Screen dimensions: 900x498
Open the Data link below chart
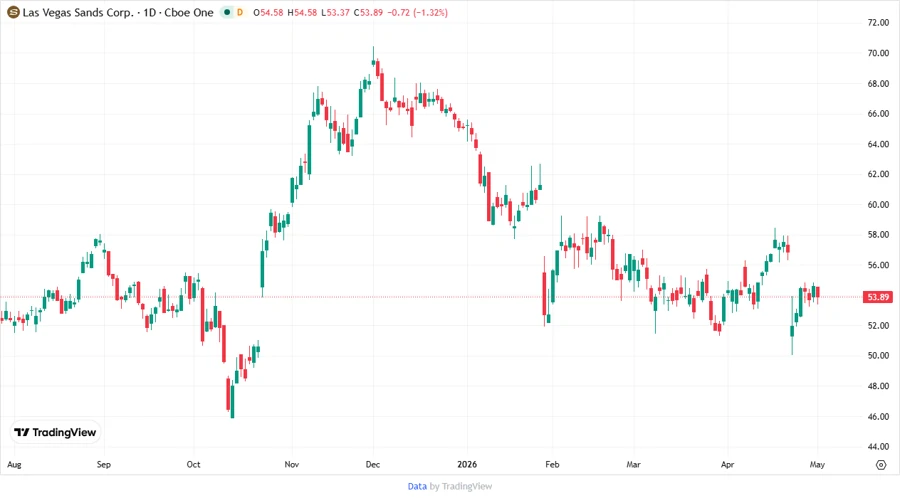pos(417,486)
